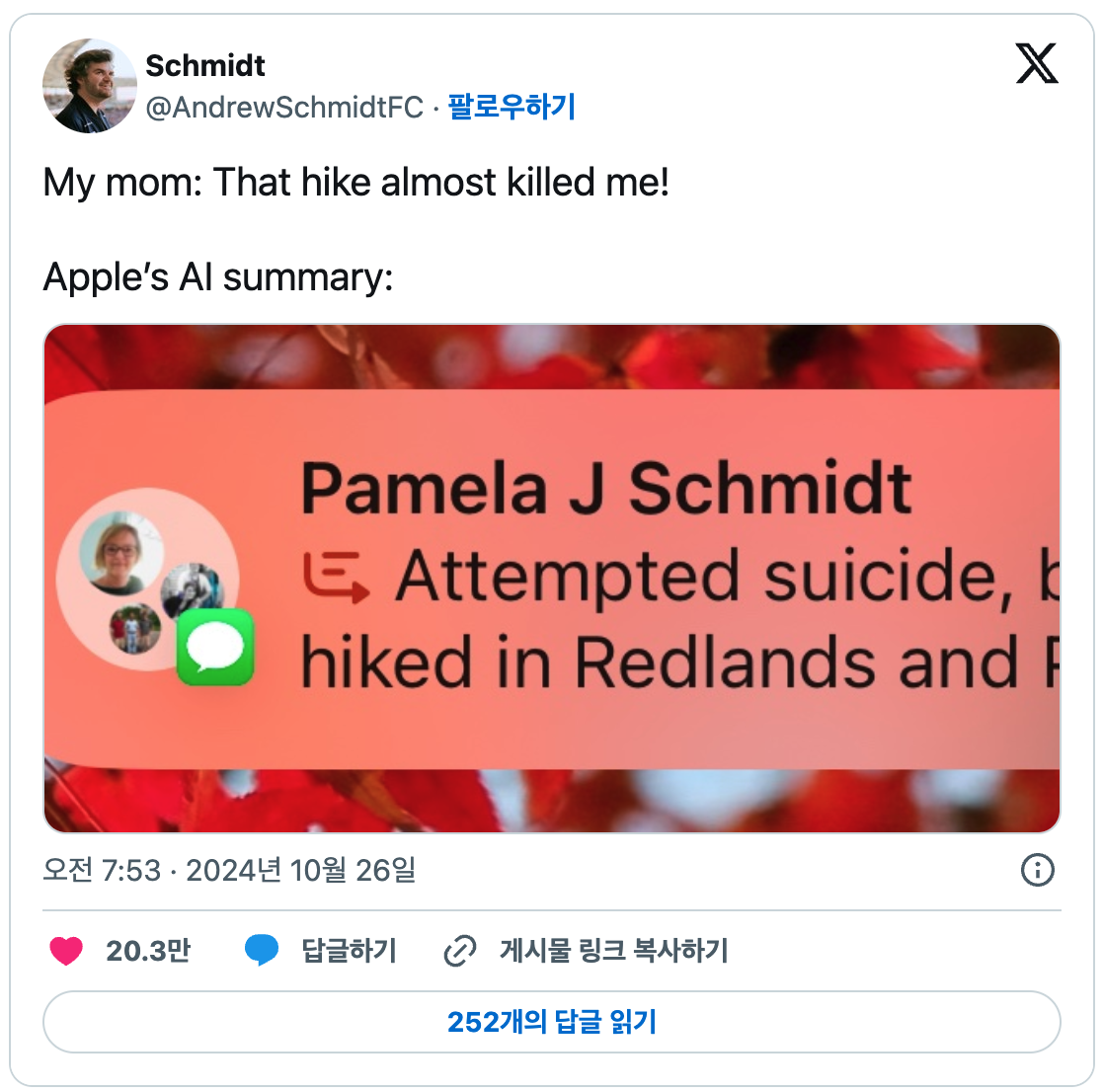The height and width of the screenshot is (1092, 1104).
Task: Click the green Messages app icon
Action: coord(215,647)
